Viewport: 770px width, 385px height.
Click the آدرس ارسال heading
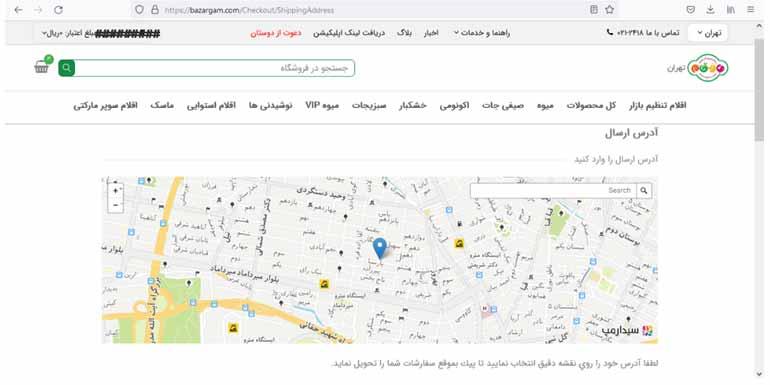click(632, 133)
